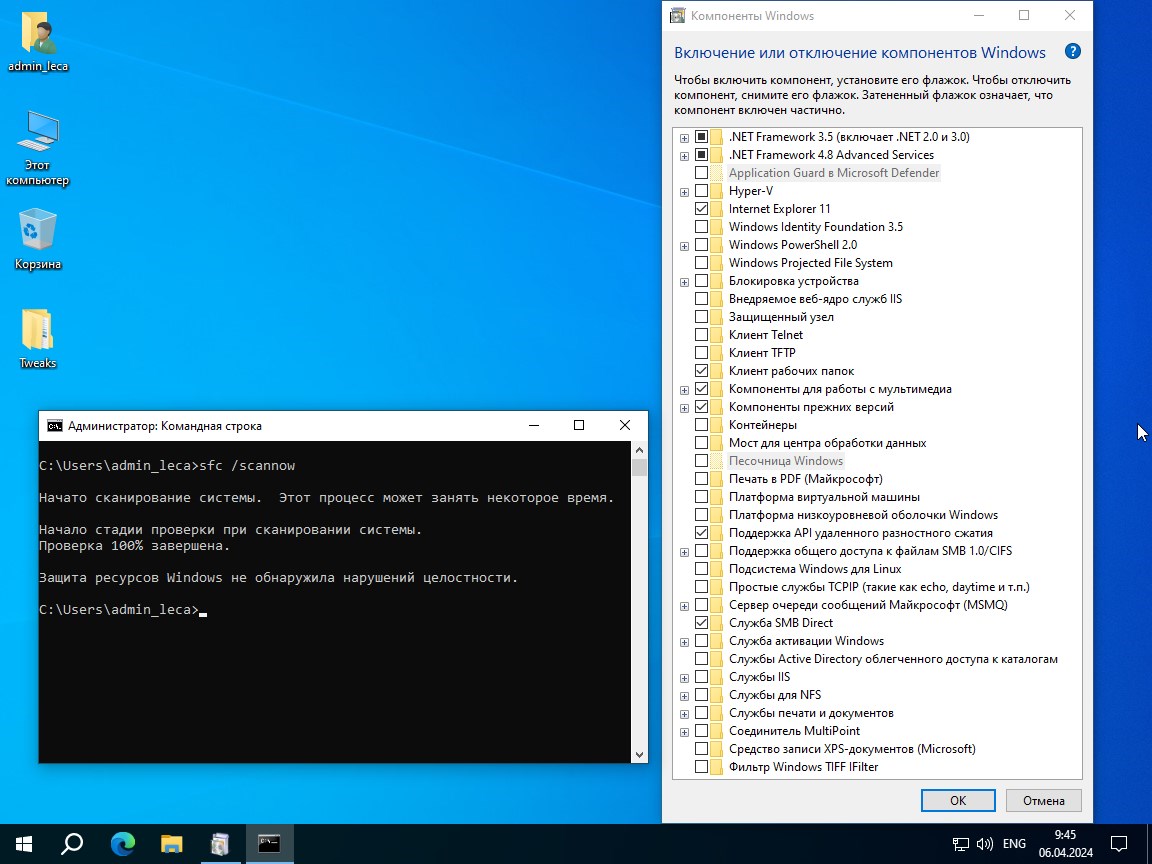Viewport: 1152px width, 864px height.
Task: Check the Подсистема Windows для Linux box
Action: tap(702, 569)
